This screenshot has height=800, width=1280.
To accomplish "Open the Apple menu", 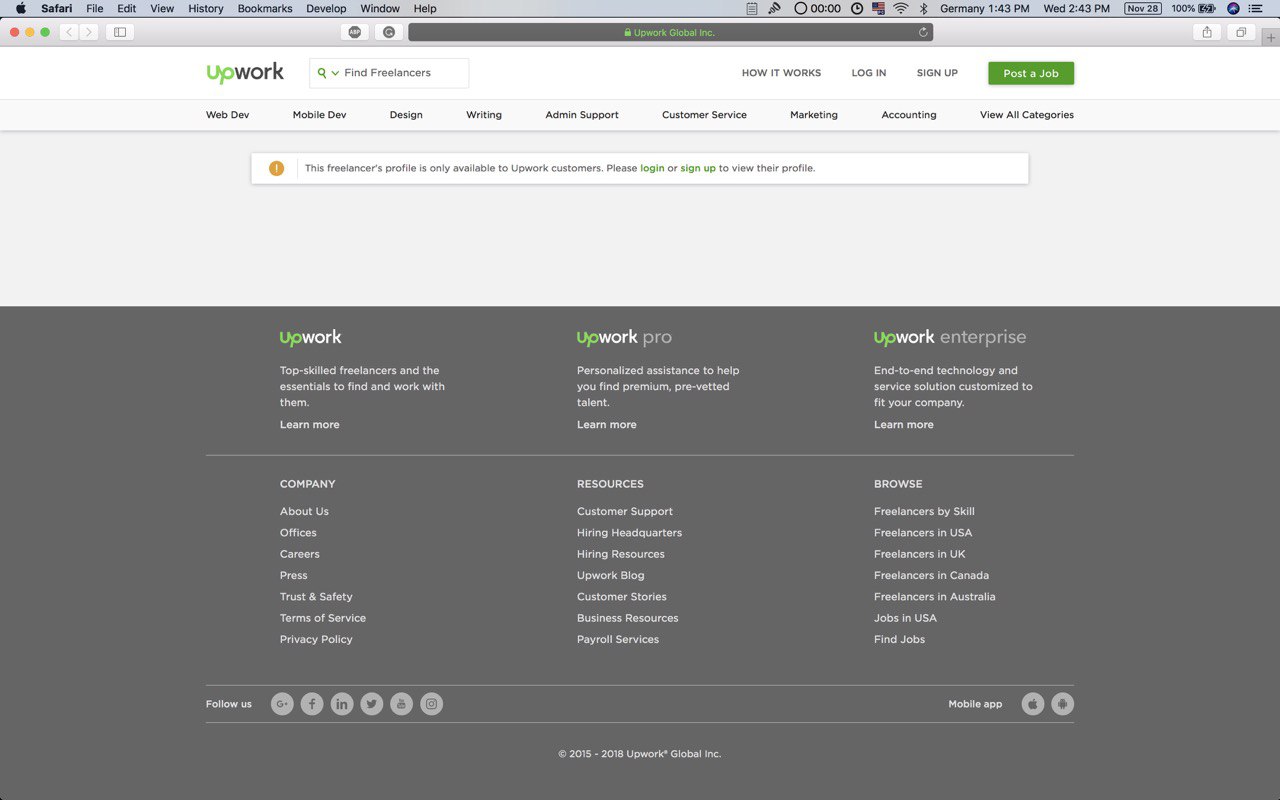I will click(x=21, y=8).
